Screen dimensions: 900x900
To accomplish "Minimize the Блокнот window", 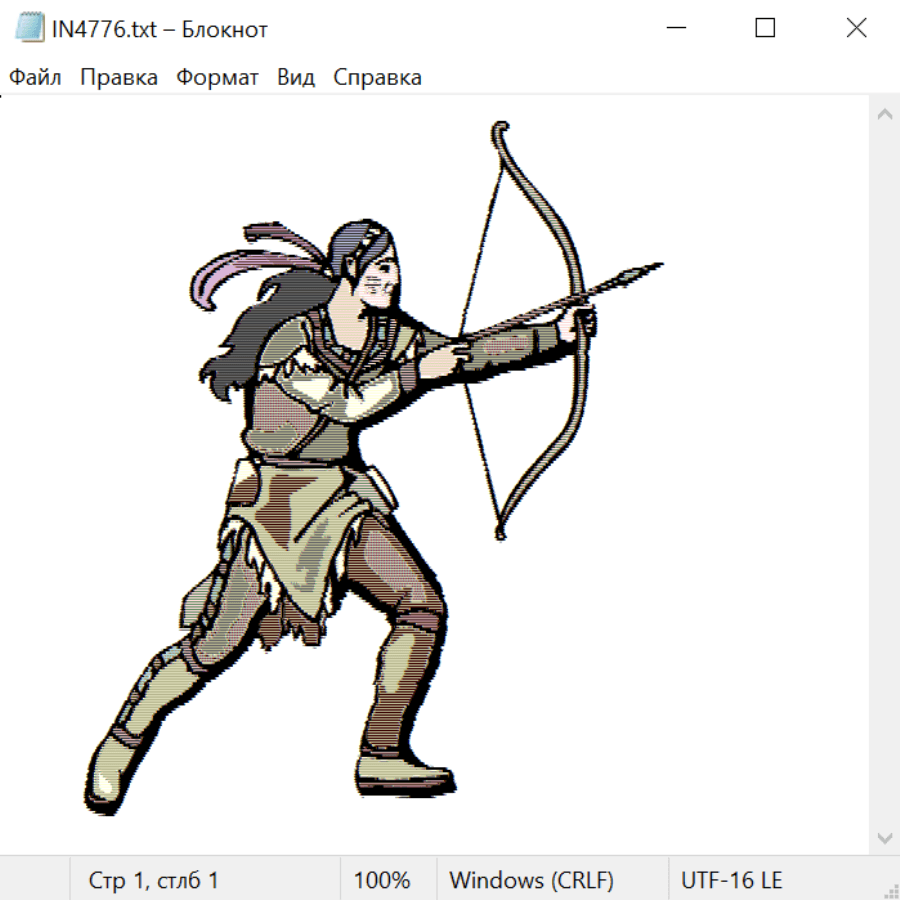I will pos(674,29).
